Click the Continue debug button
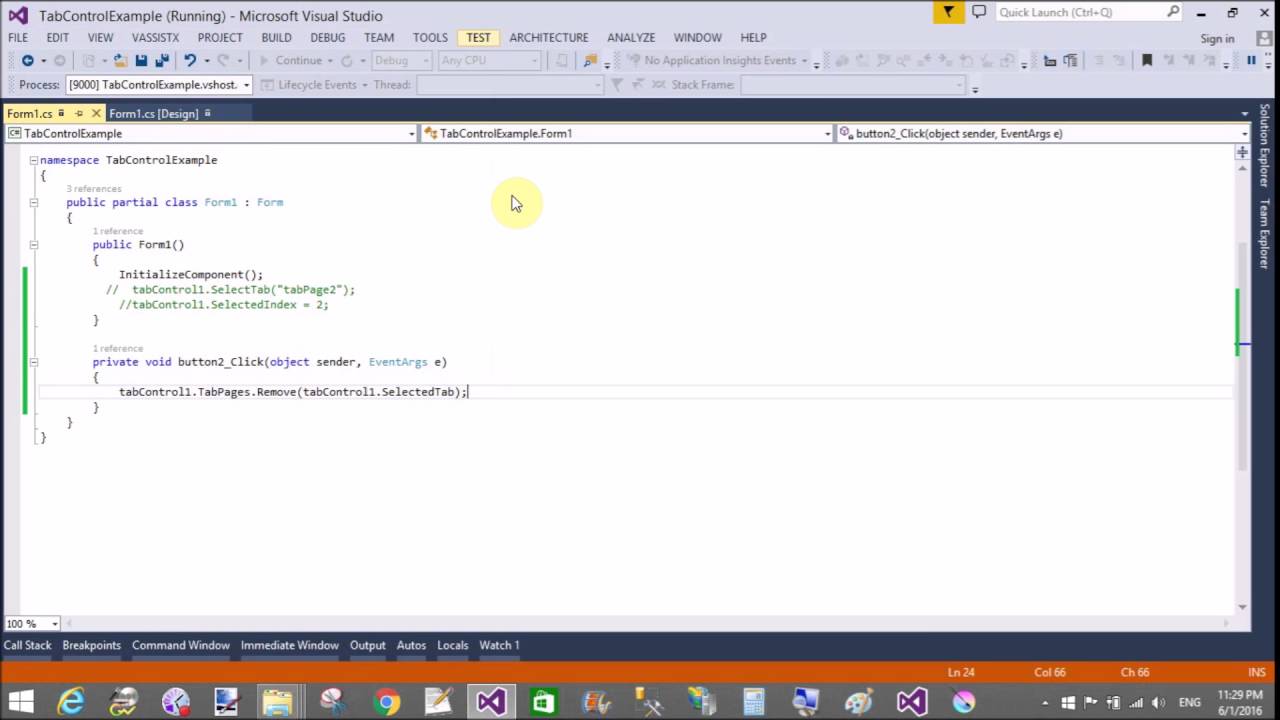1280x720 pixels. [290, 60]
